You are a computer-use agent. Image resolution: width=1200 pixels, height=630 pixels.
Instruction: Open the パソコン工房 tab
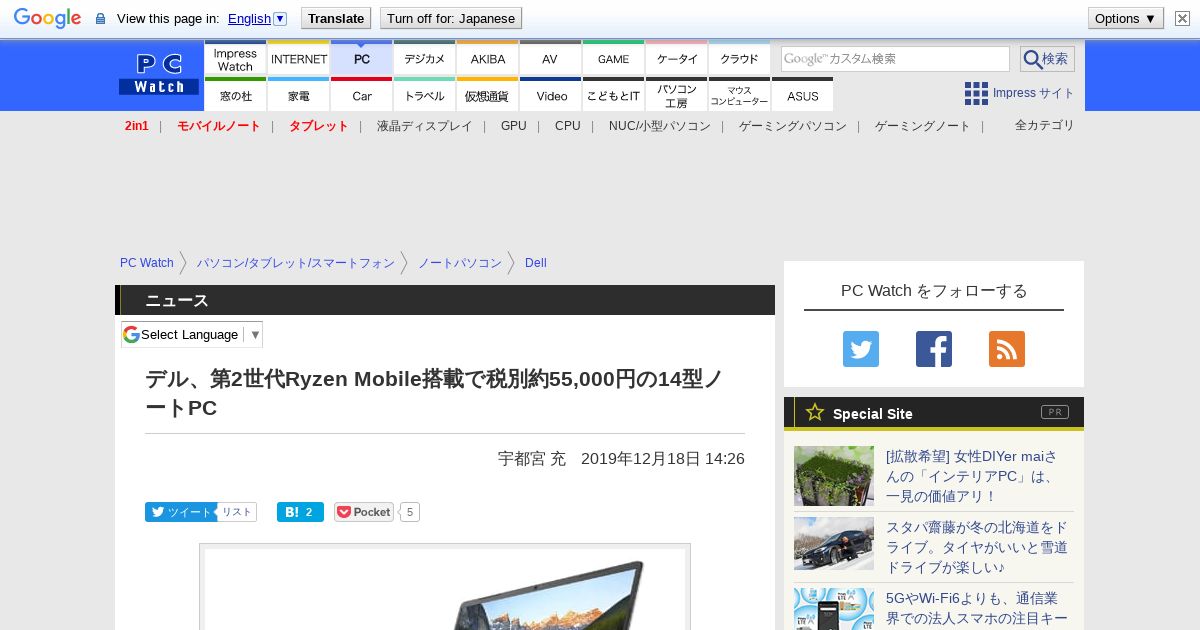[677, 95]
